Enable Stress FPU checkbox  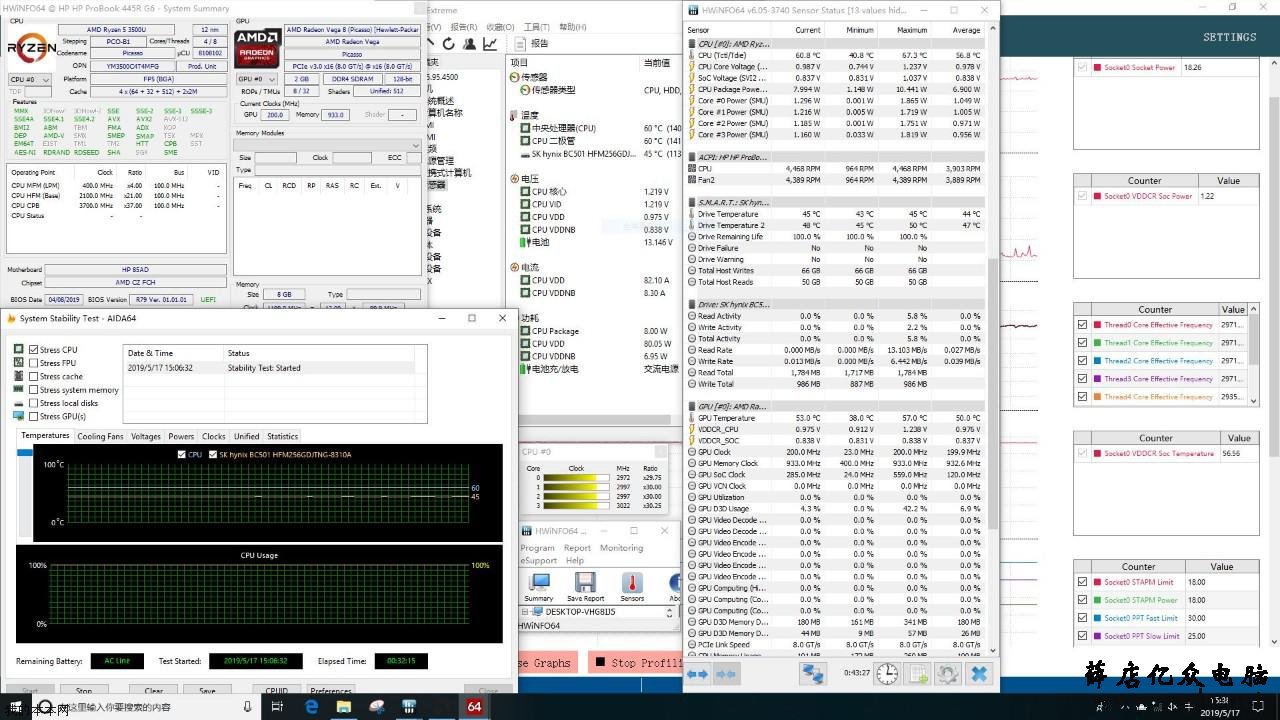point(34,363)
